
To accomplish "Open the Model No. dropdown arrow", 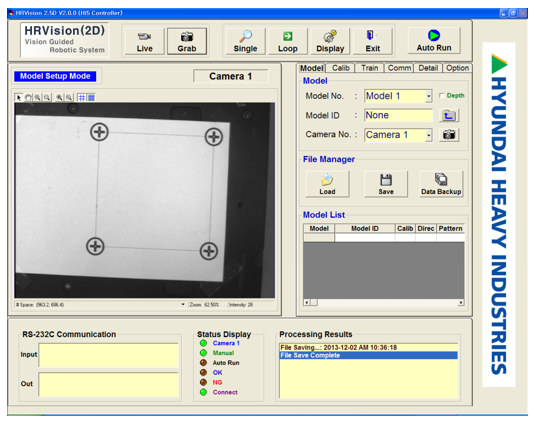I will [429, 96].
